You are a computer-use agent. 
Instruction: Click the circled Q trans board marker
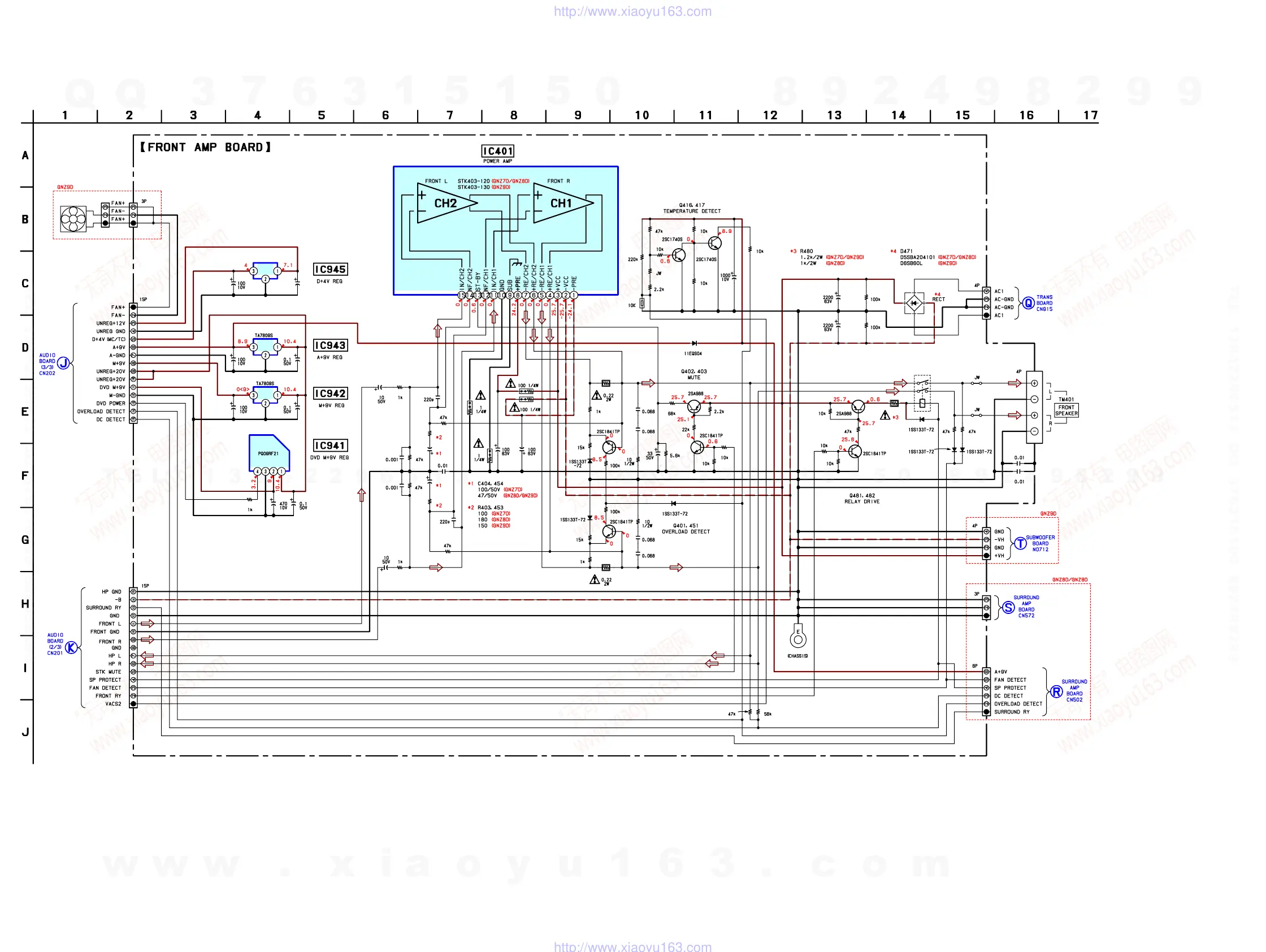coord(1028,303)
